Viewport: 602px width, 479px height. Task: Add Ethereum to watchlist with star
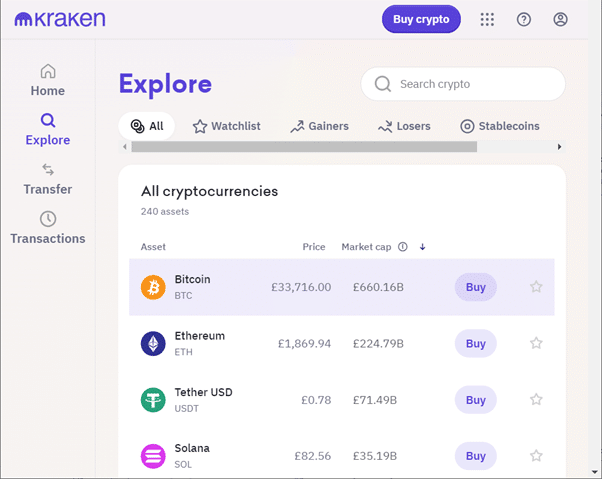tap(536, 343)
